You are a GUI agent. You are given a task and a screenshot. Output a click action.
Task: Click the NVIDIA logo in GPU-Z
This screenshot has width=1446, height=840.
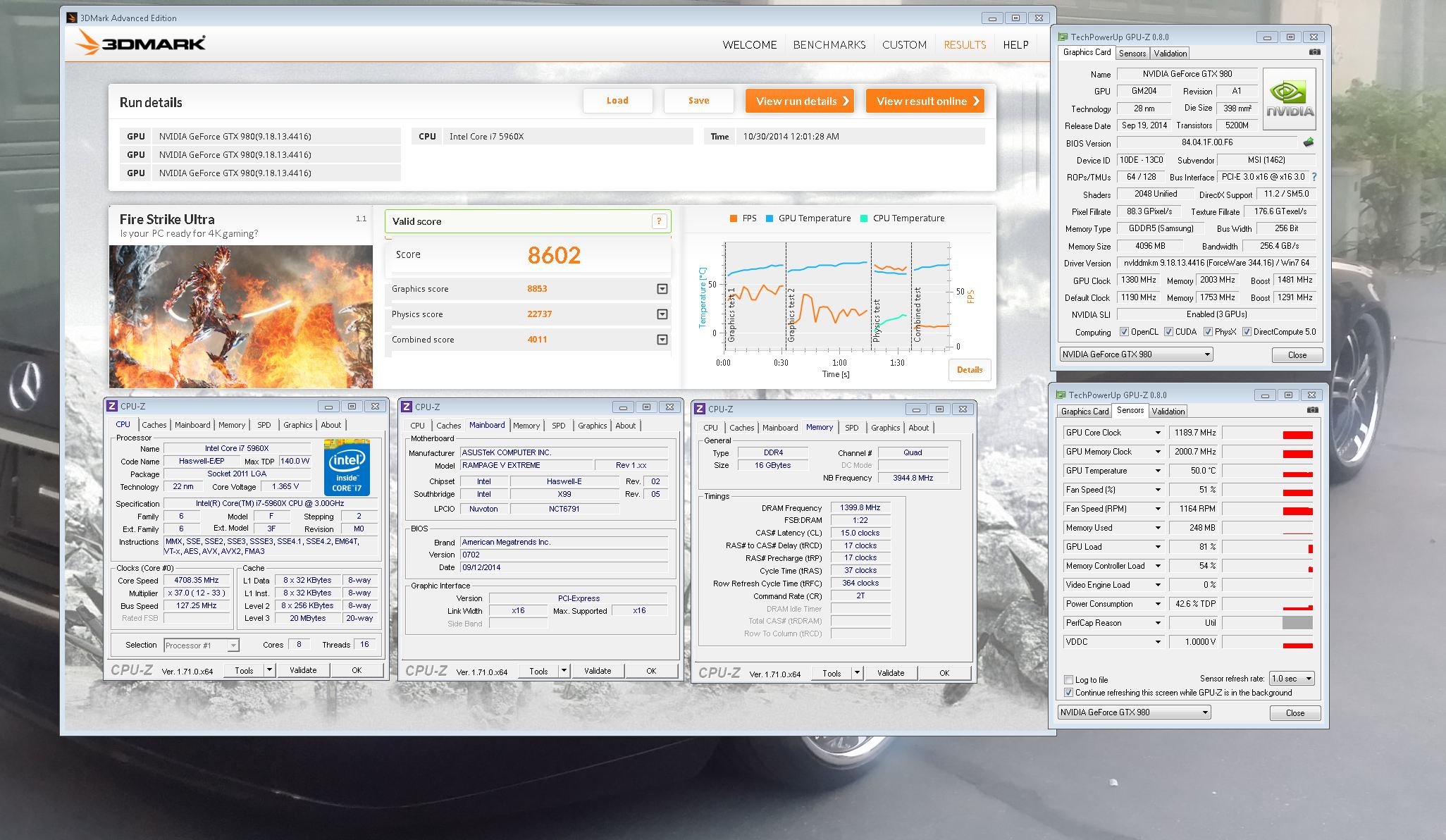[x=1290, y=99]
